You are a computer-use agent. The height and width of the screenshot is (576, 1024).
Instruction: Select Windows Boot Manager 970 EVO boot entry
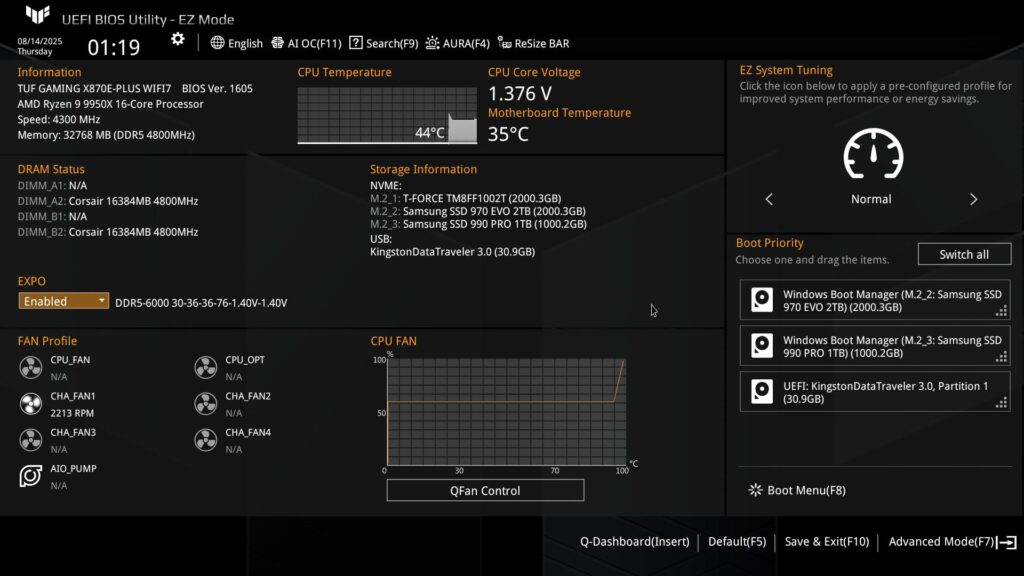pos(875,300)
